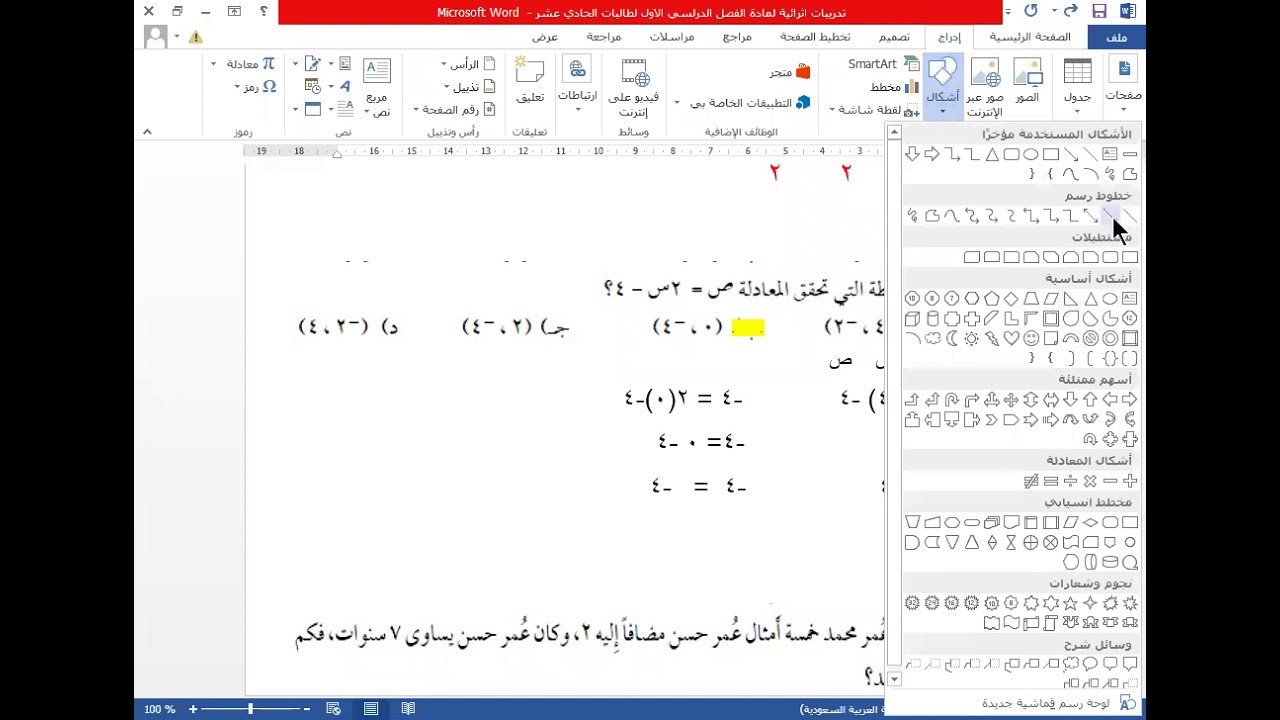The height and width of the screenshot is (720, 1280).
Task: Expand the ارتباطات links dropdown
Action: click(x=577, y=86)
